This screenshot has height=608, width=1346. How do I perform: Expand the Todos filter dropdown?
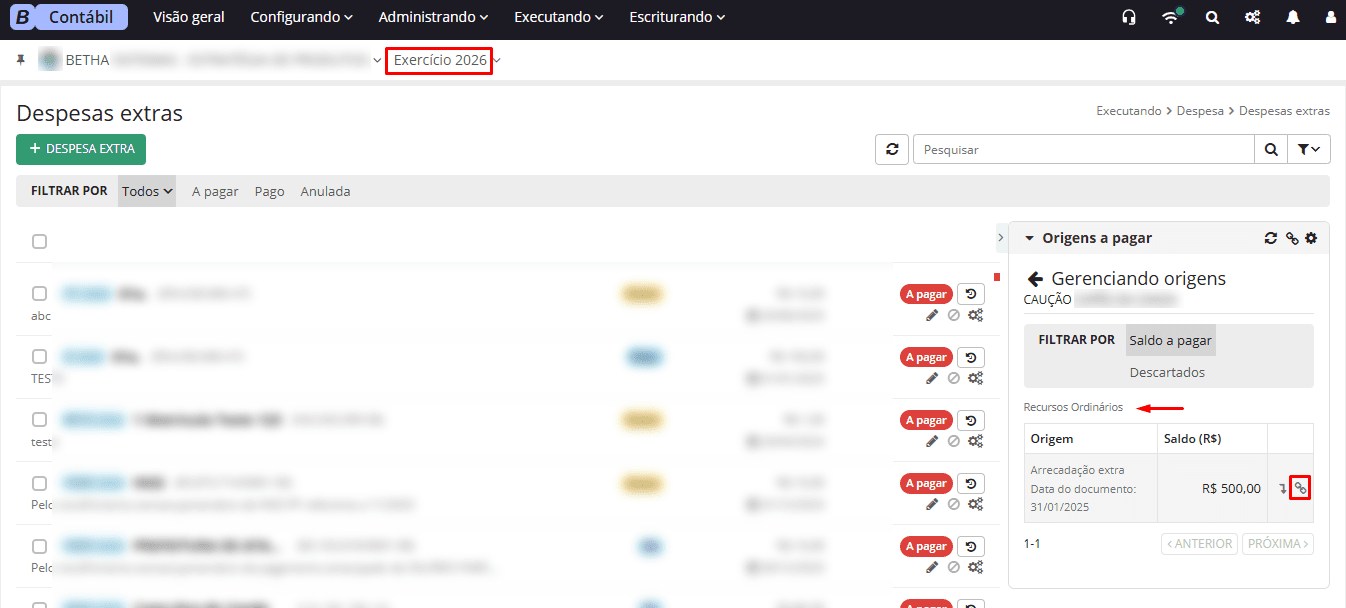(x=147, y=191)
